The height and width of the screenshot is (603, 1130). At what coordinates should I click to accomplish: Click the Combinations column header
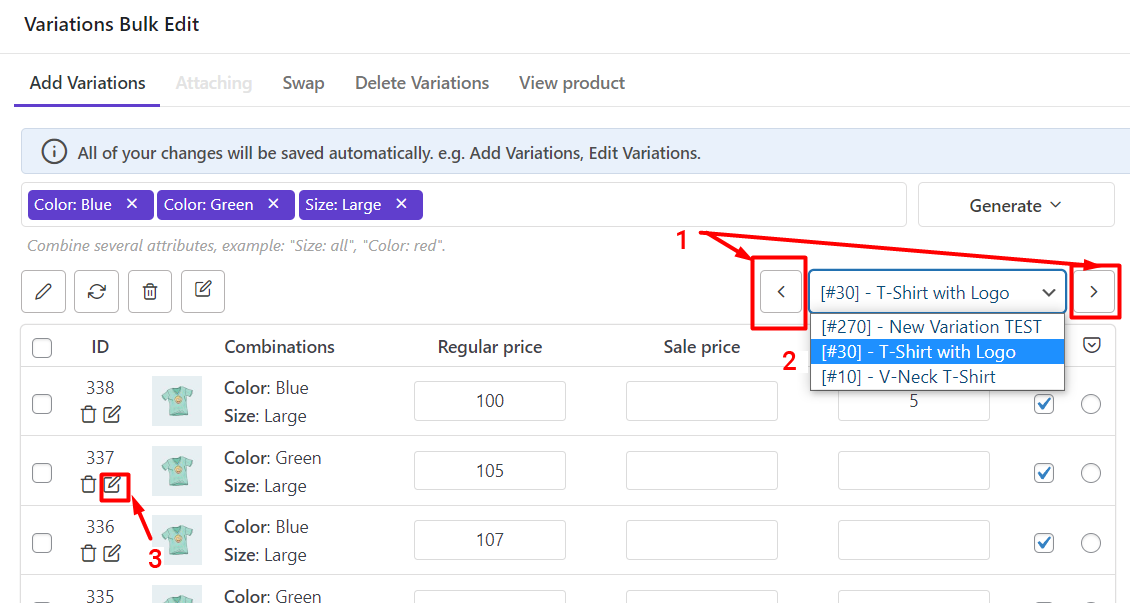pos(280,347)
